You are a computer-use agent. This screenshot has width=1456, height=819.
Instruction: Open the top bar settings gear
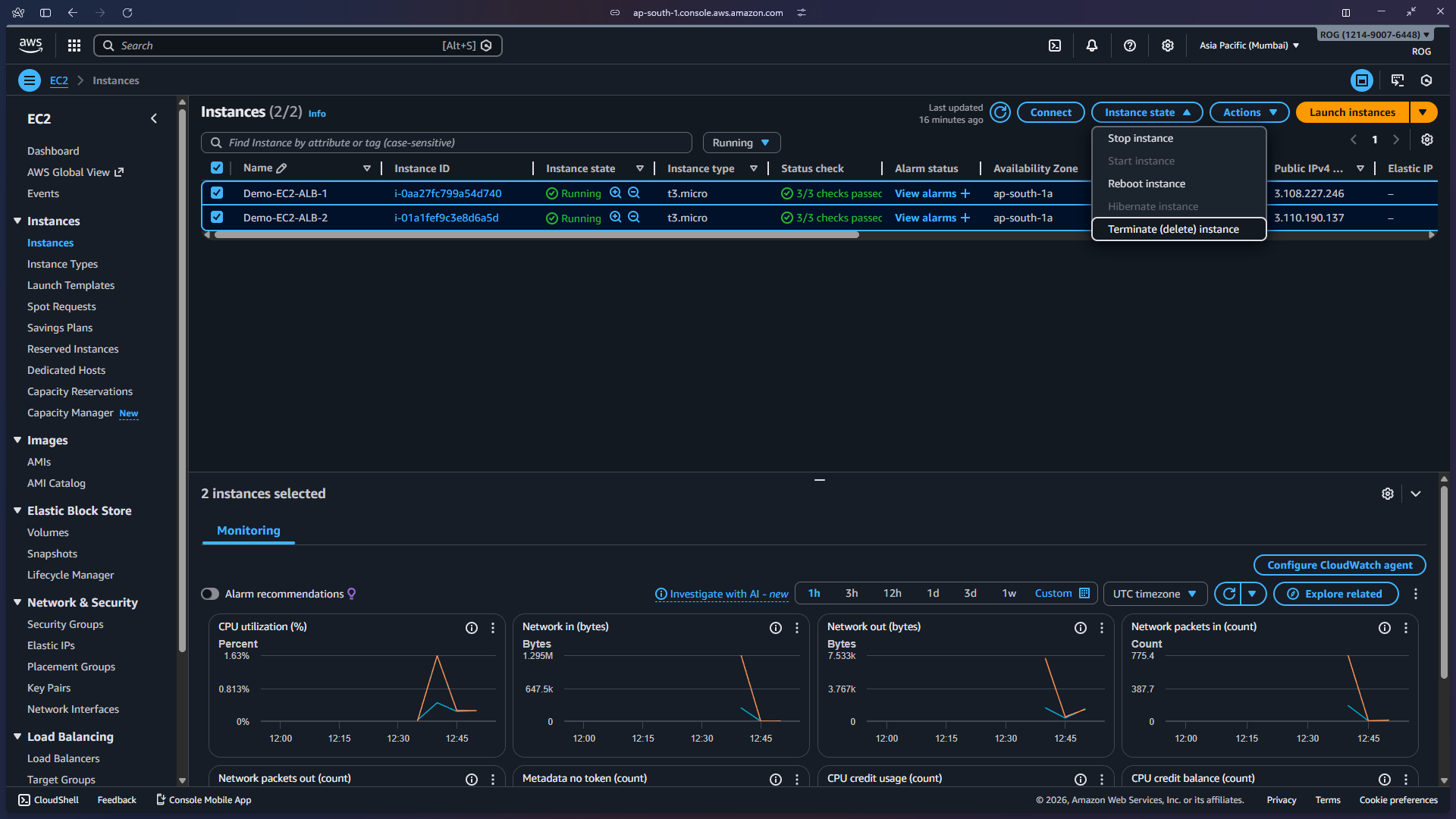pyautogui.click(x=1167, y=45)
